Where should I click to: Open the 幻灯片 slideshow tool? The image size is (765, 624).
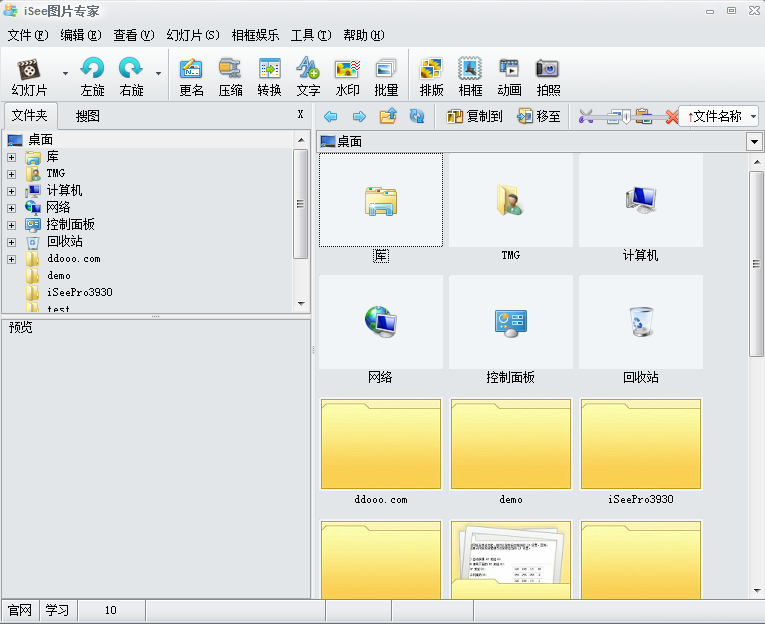[x=29, y=76]
